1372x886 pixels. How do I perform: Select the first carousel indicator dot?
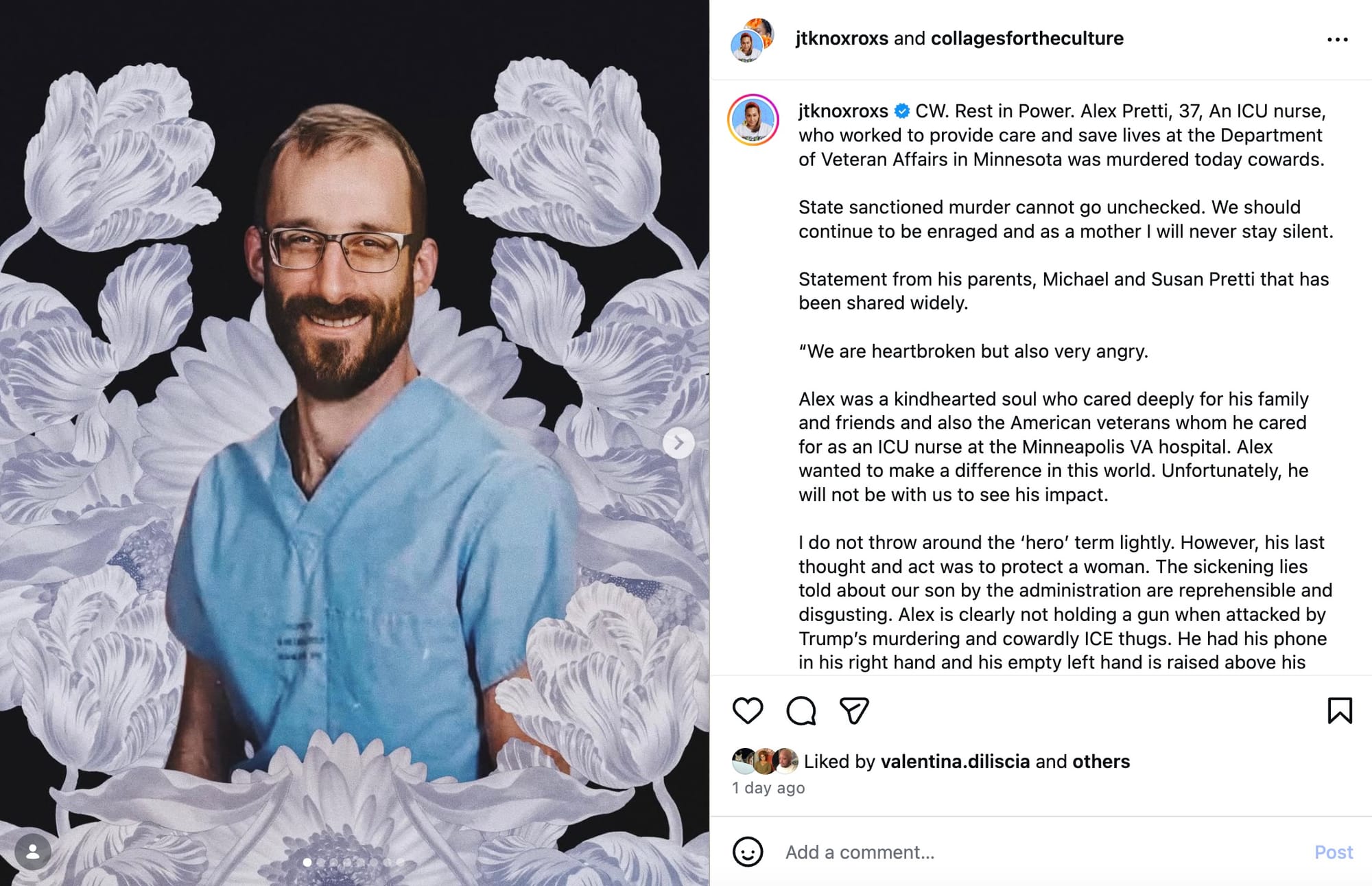[307, 862]
